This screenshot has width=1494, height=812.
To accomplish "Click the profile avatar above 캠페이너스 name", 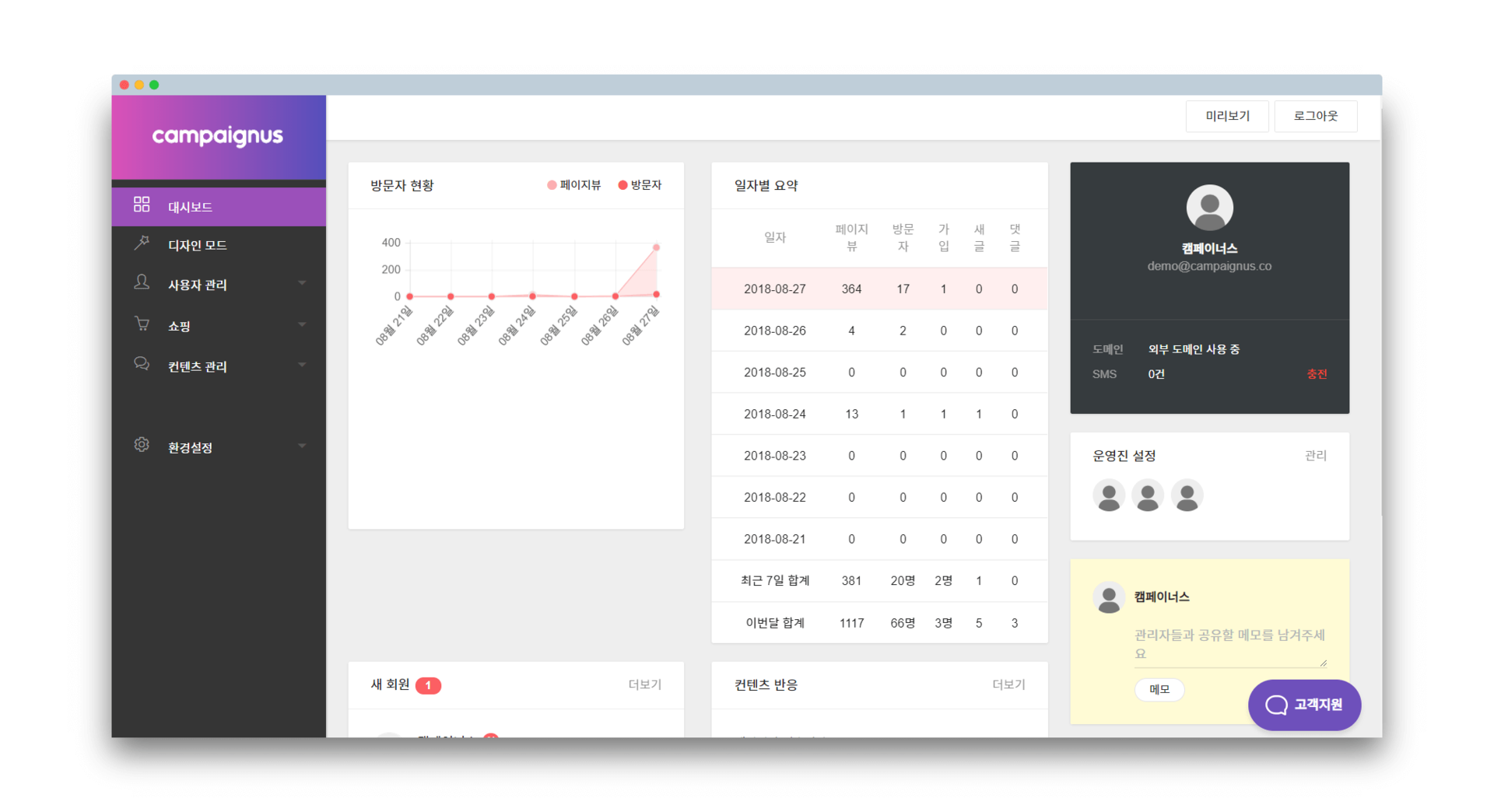I will [x=1209, y=208].
